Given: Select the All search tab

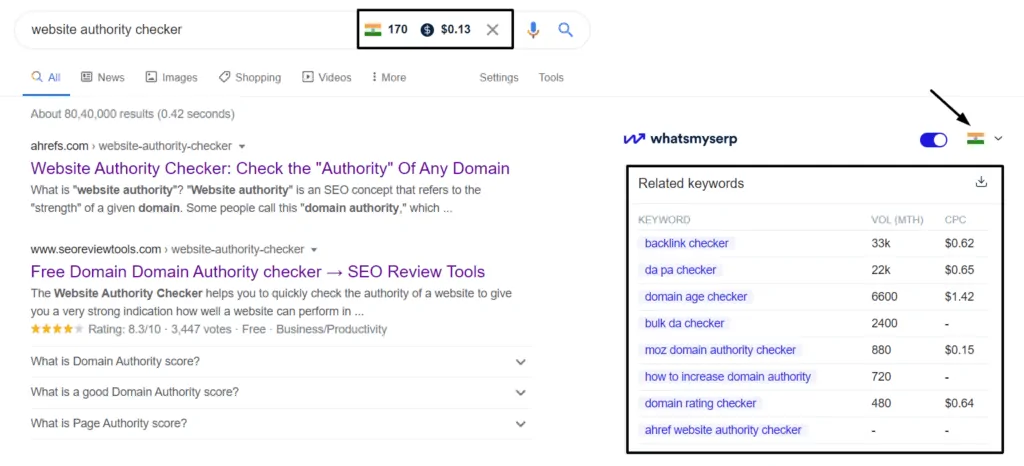Looking at the screenshot, I should point(46,77).
